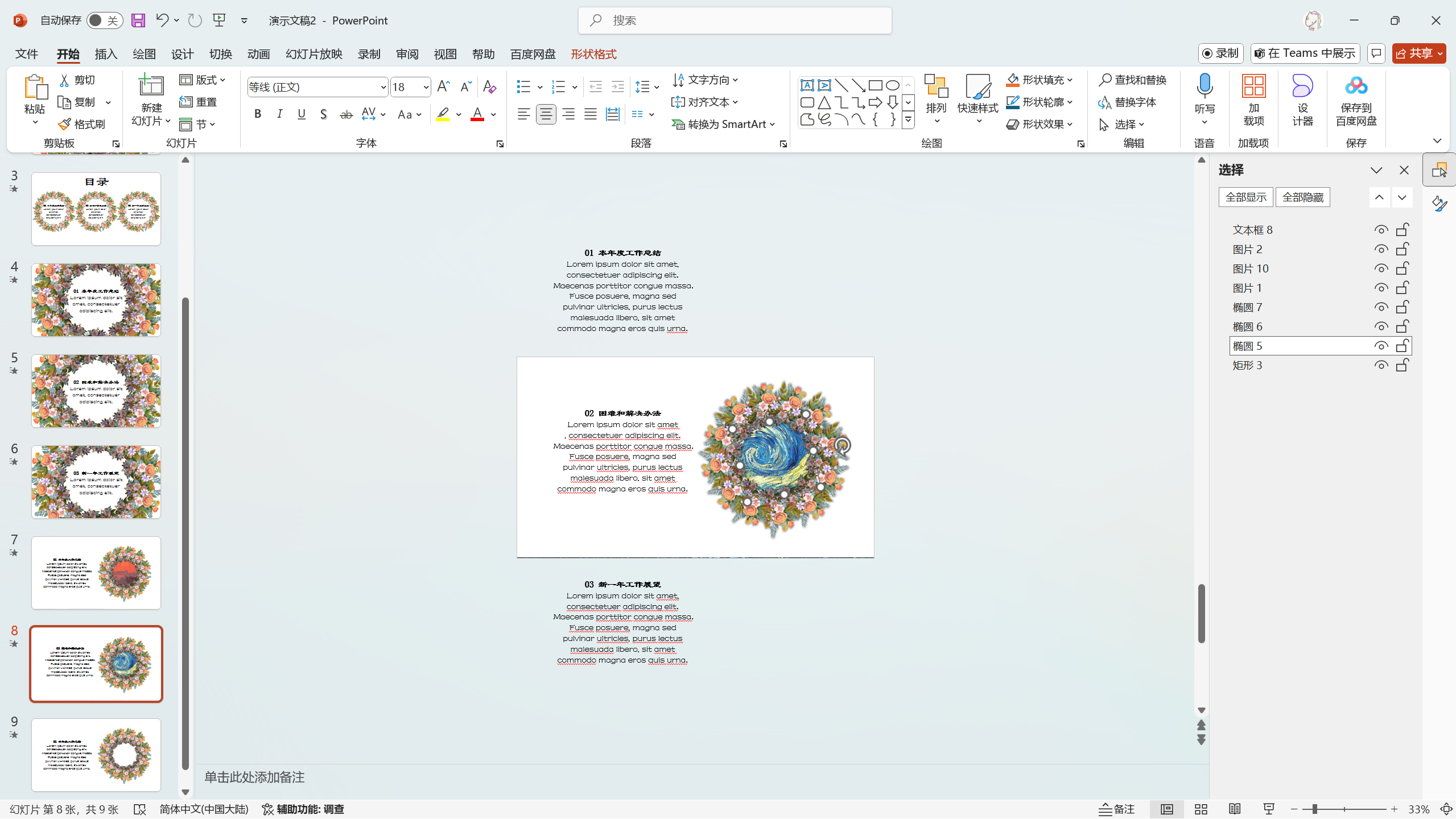This screenshot has height=819, width=1456.
Task: Expand Shape Fill (形状填充) dropdown
Action: 1070,80
